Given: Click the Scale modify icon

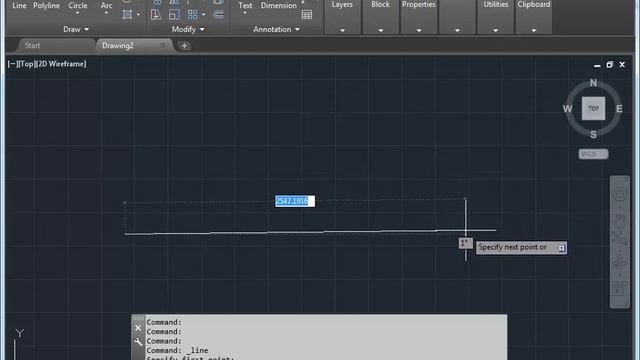Looking at the screenshot, I should coord(174,15).
